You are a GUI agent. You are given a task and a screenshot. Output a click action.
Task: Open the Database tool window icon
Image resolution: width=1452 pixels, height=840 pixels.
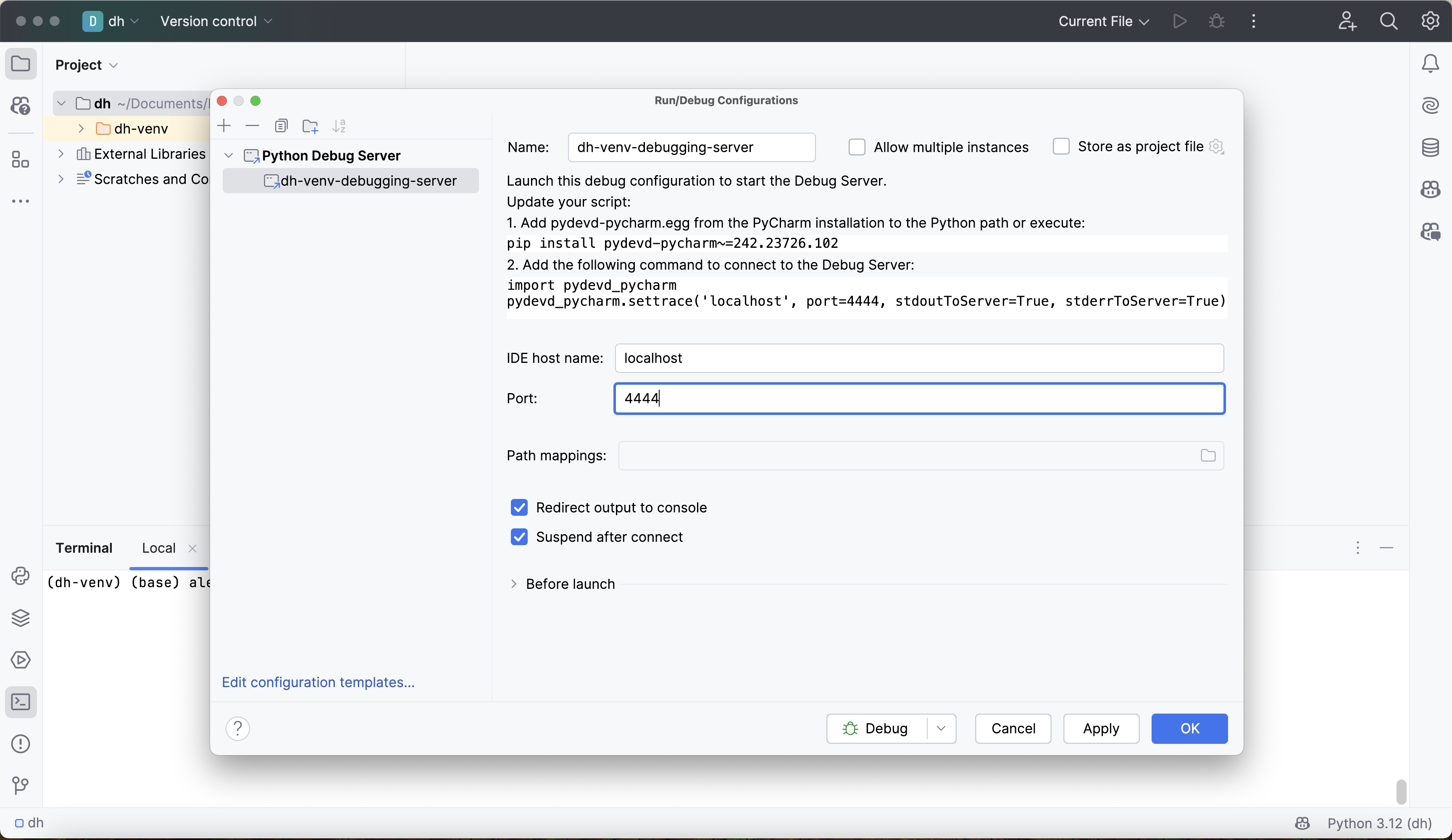(x=1430, y=147)
